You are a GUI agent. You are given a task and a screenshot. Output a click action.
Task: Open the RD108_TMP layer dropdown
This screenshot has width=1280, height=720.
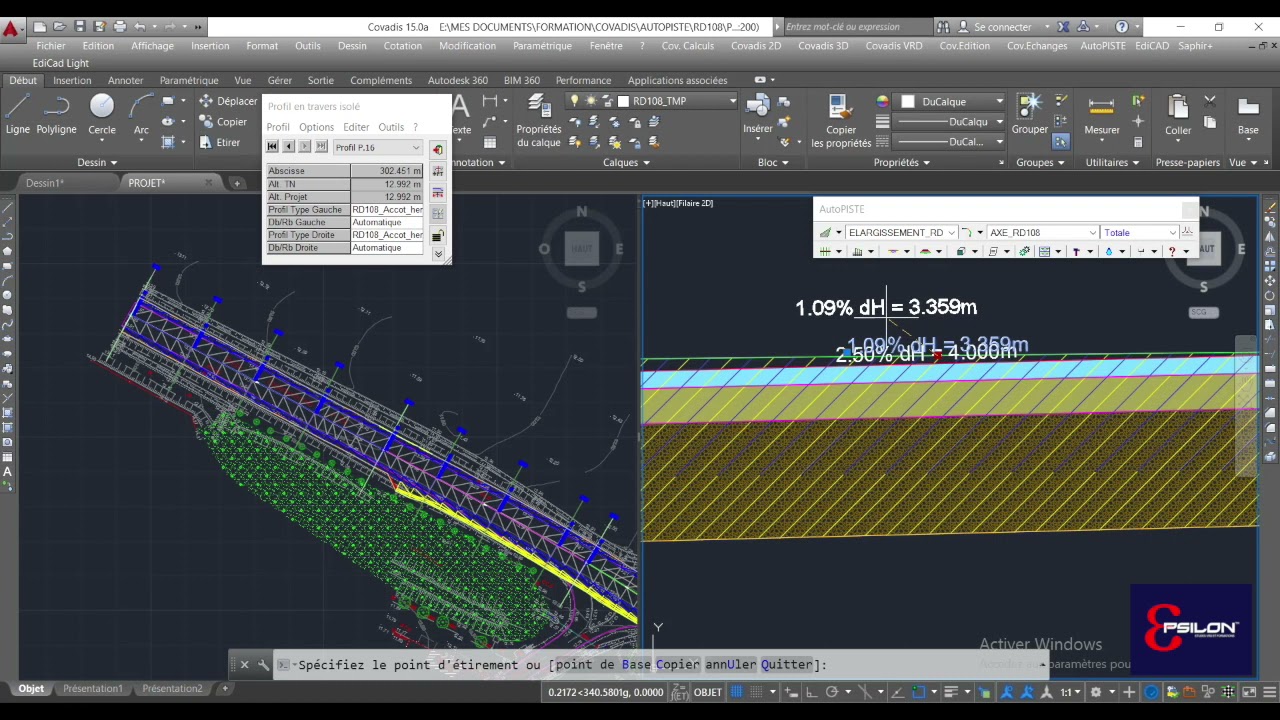[732, 101]
